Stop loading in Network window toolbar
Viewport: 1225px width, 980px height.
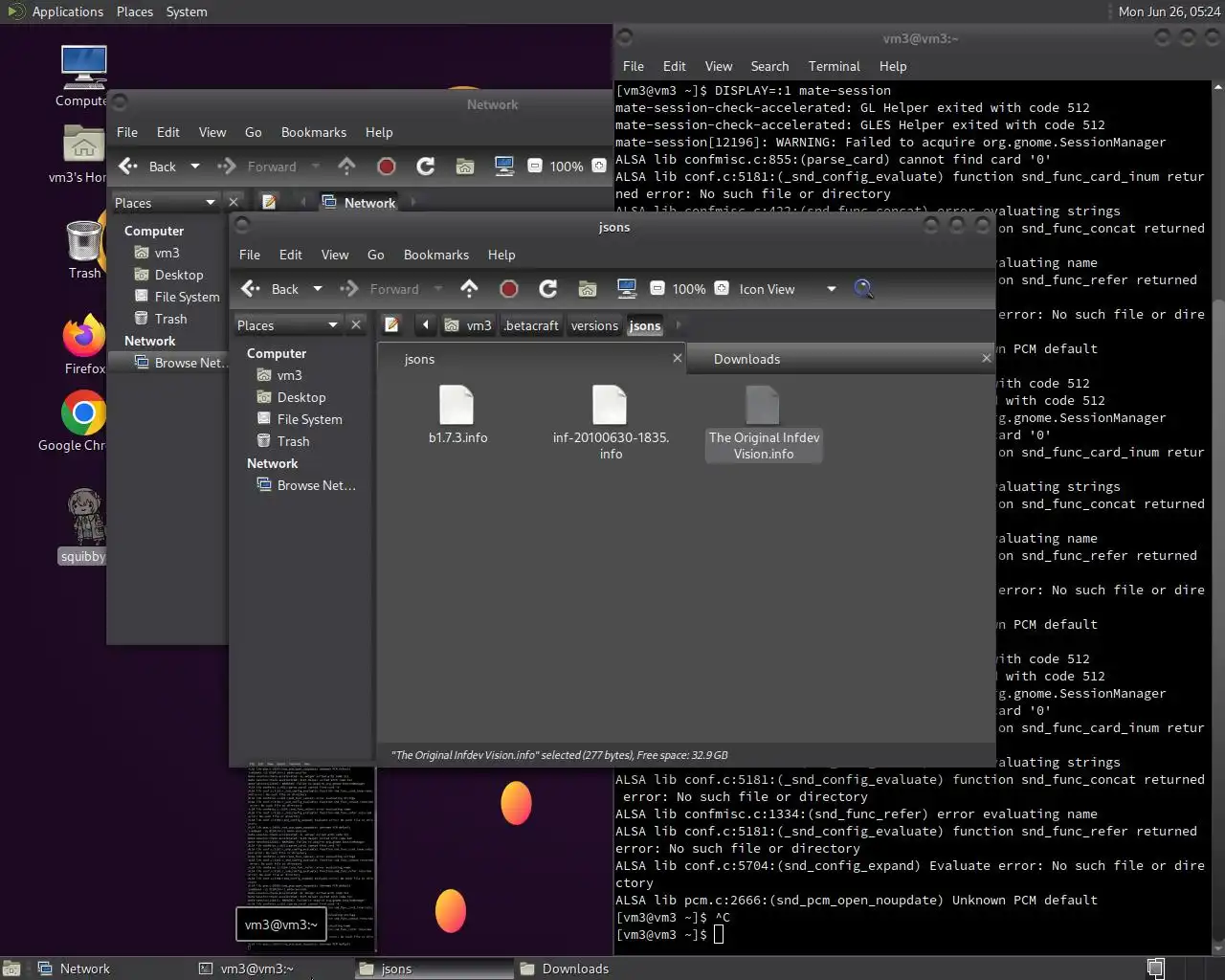(x=387, y=167)
